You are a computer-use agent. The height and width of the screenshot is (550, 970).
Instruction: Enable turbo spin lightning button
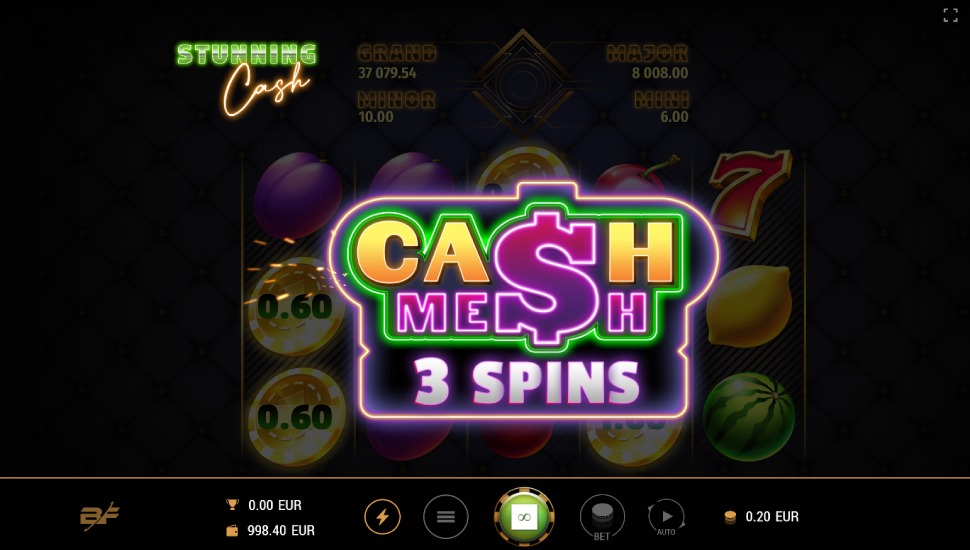pyautogui.click(x=382, y=517)
